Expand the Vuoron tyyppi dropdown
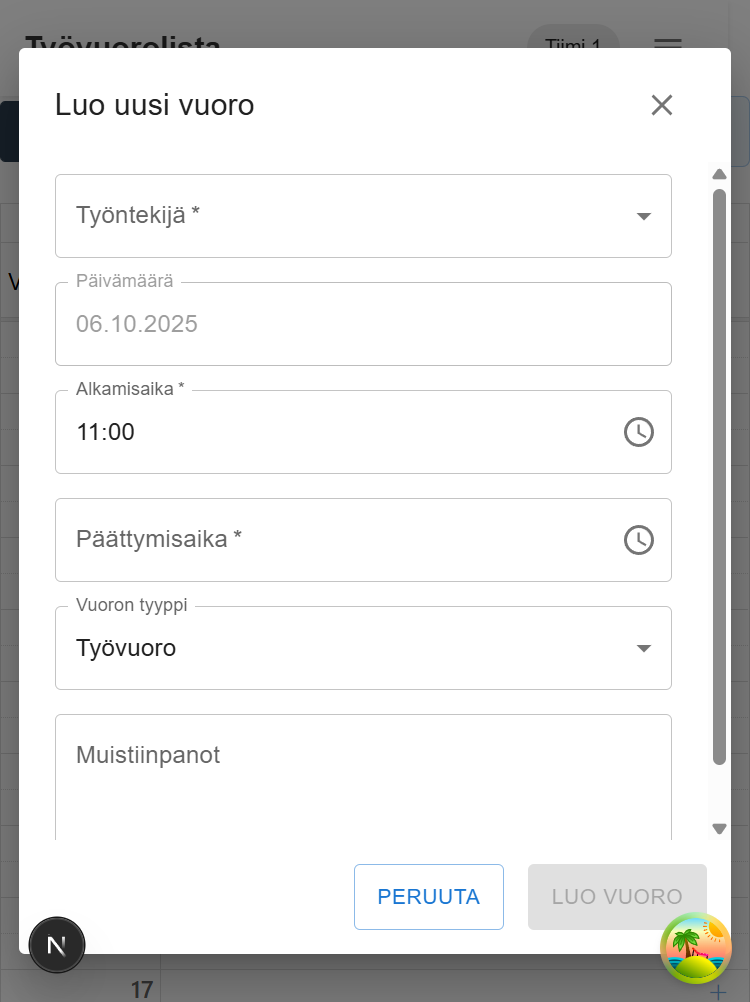Screen dimensions: 750x1002 [362, 648]
